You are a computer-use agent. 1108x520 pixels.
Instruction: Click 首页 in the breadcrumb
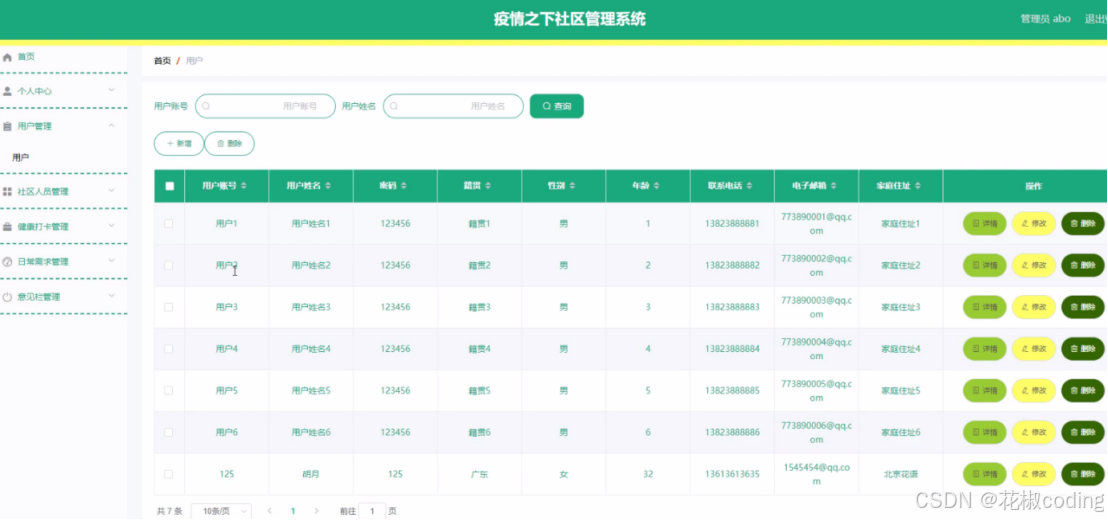point(163,61)
